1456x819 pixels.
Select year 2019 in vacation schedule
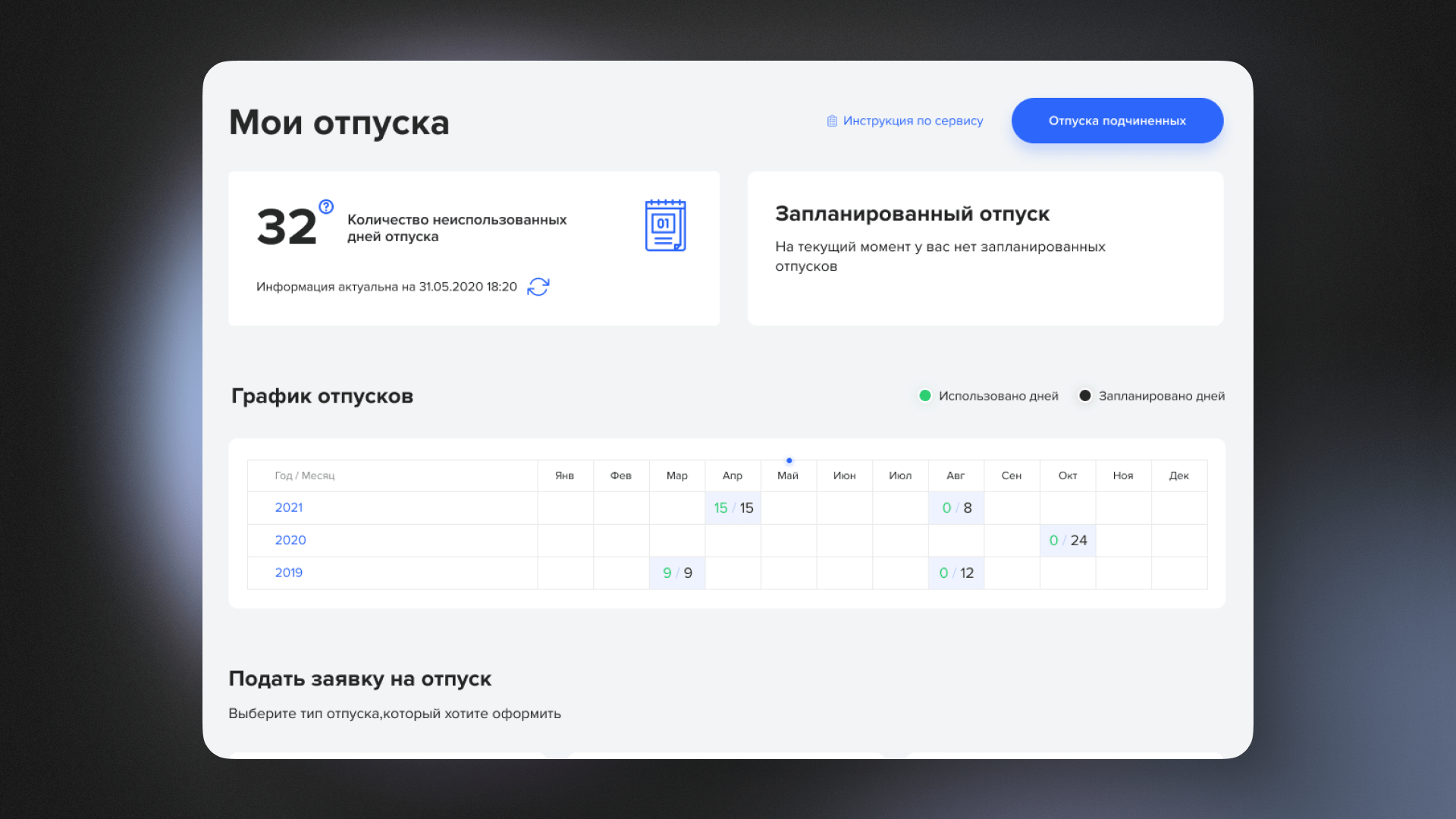289,573
